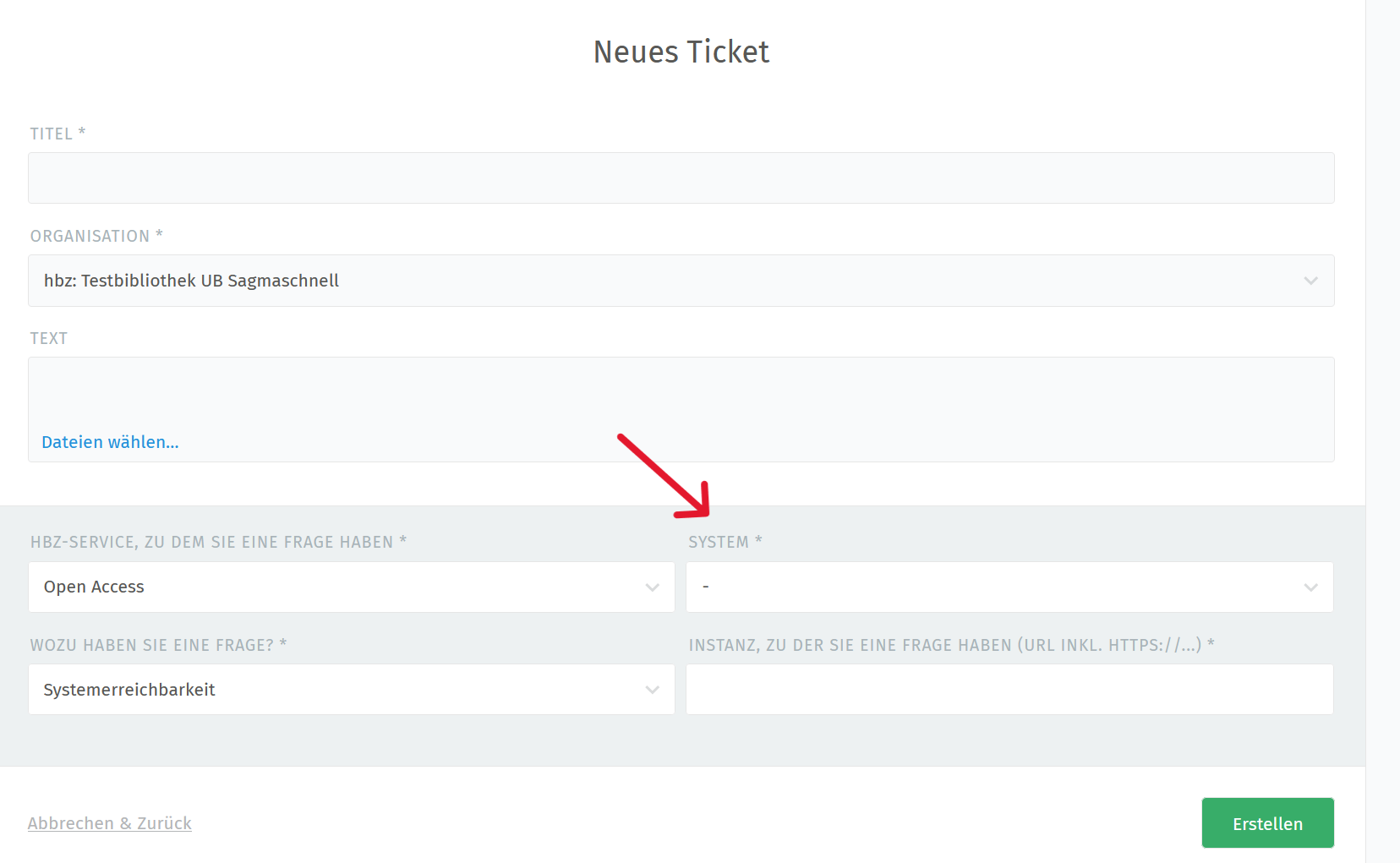Click the chevron arrow in the System field
This screenshot has width=1400, height=863.
coord(1310,587)
